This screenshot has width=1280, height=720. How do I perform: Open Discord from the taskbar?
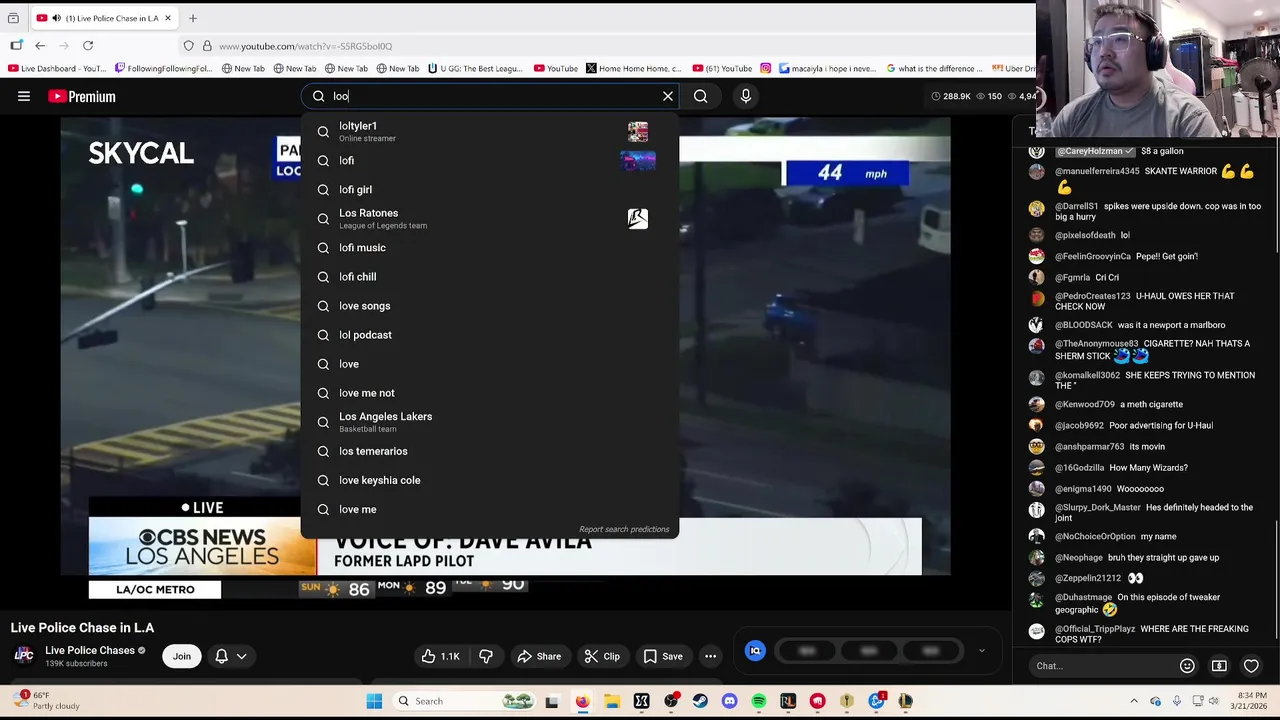(729, 701)
